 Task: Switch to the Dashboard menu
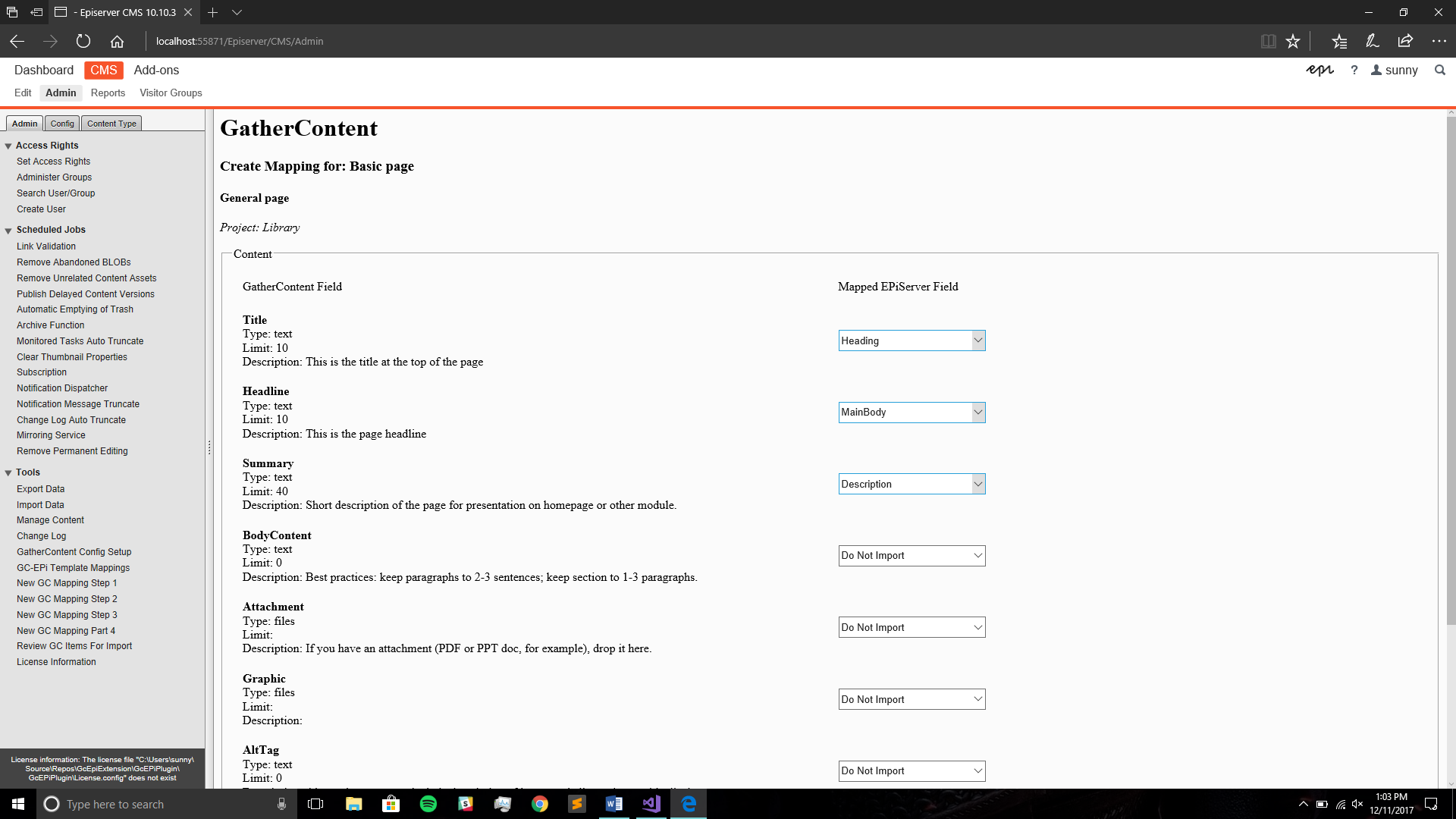tap(44, 70)
